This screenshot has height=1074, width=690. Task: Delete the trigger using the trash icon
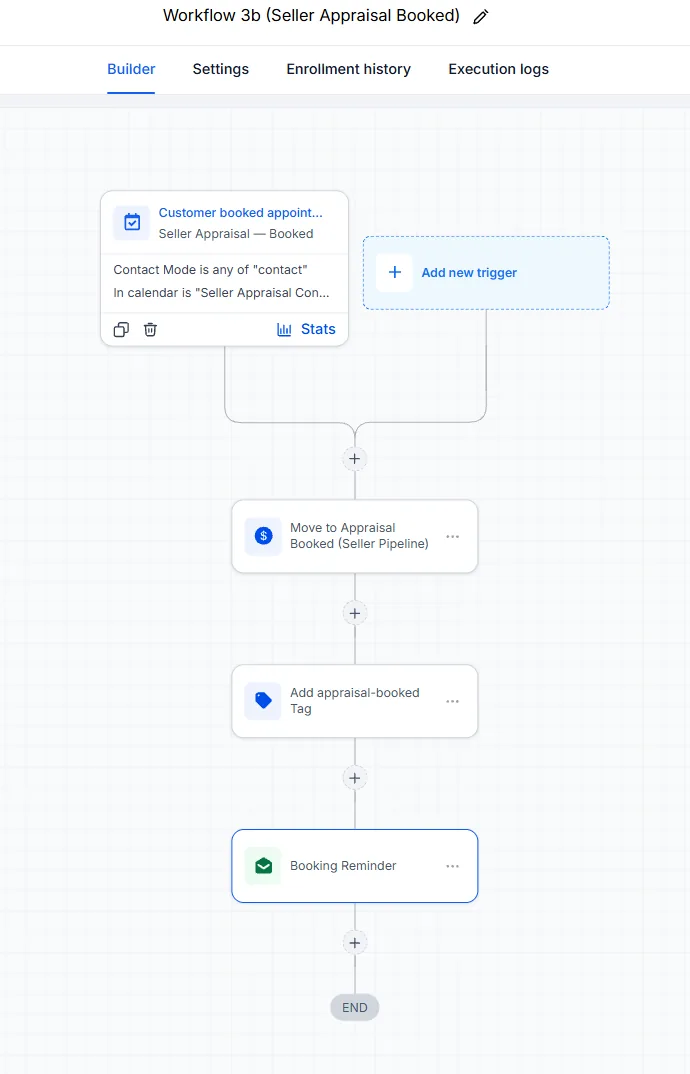tap(150, 329)
